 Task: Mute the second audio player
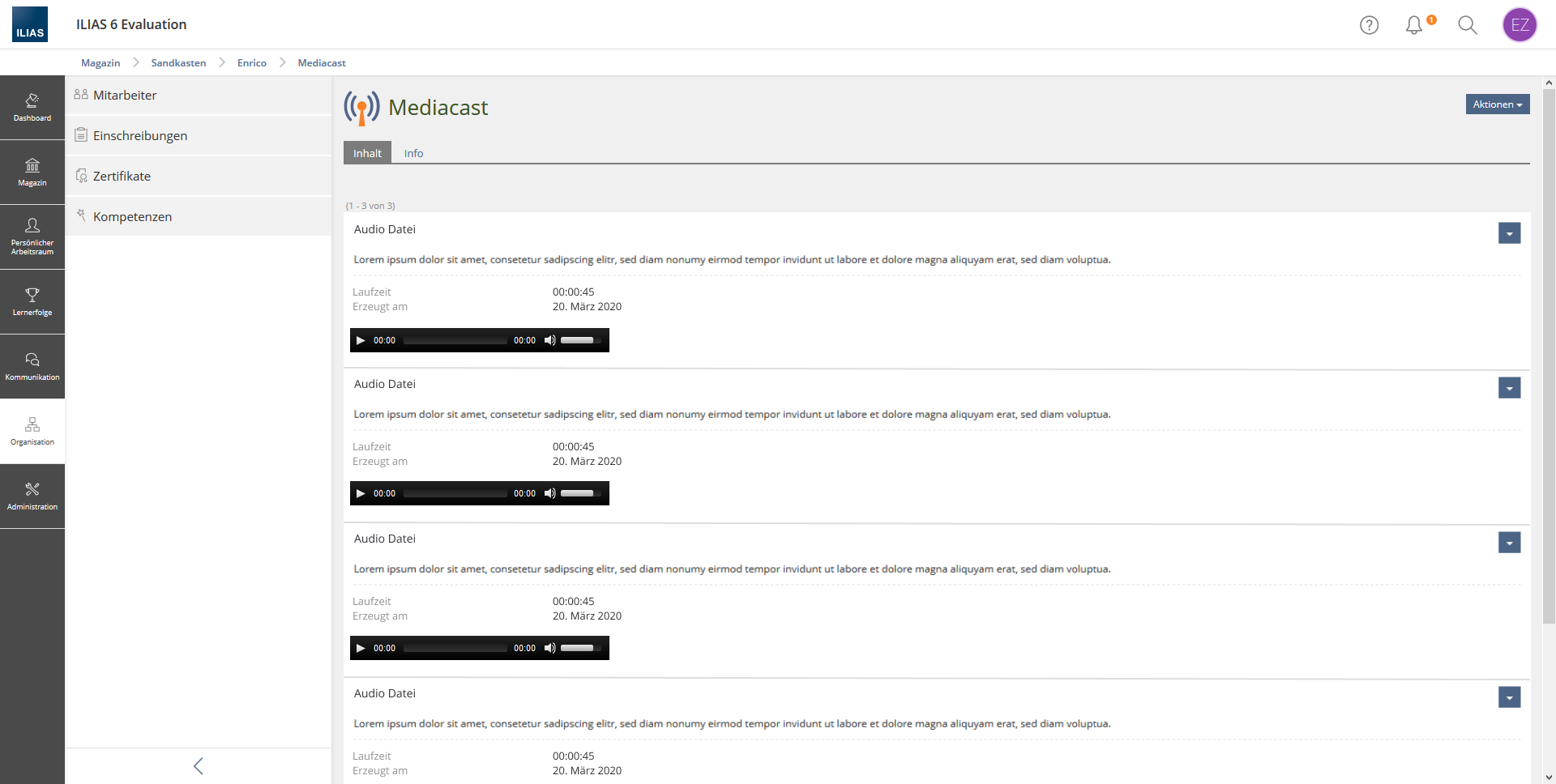click(x=549, y=493)
